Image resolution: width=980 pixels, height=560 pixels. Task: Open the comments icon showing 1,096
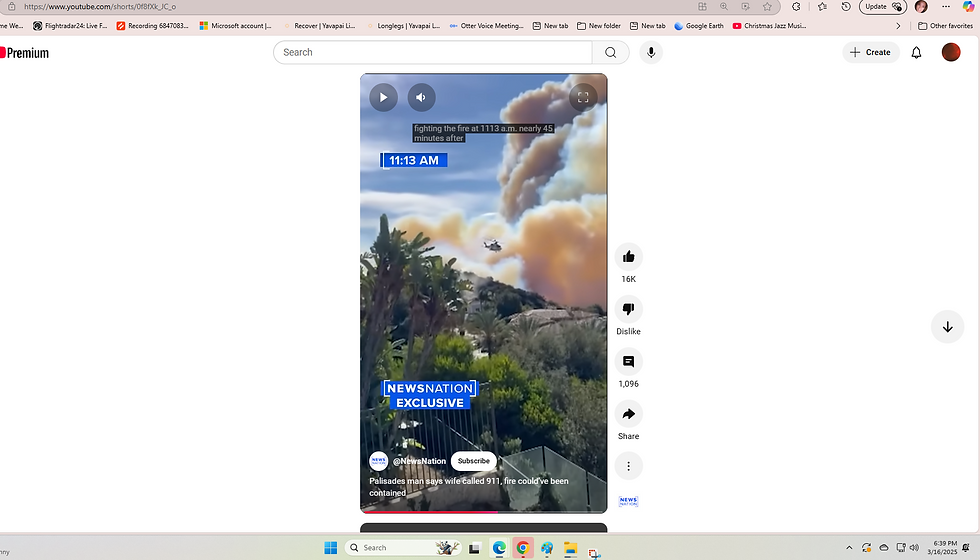point(628,361)
